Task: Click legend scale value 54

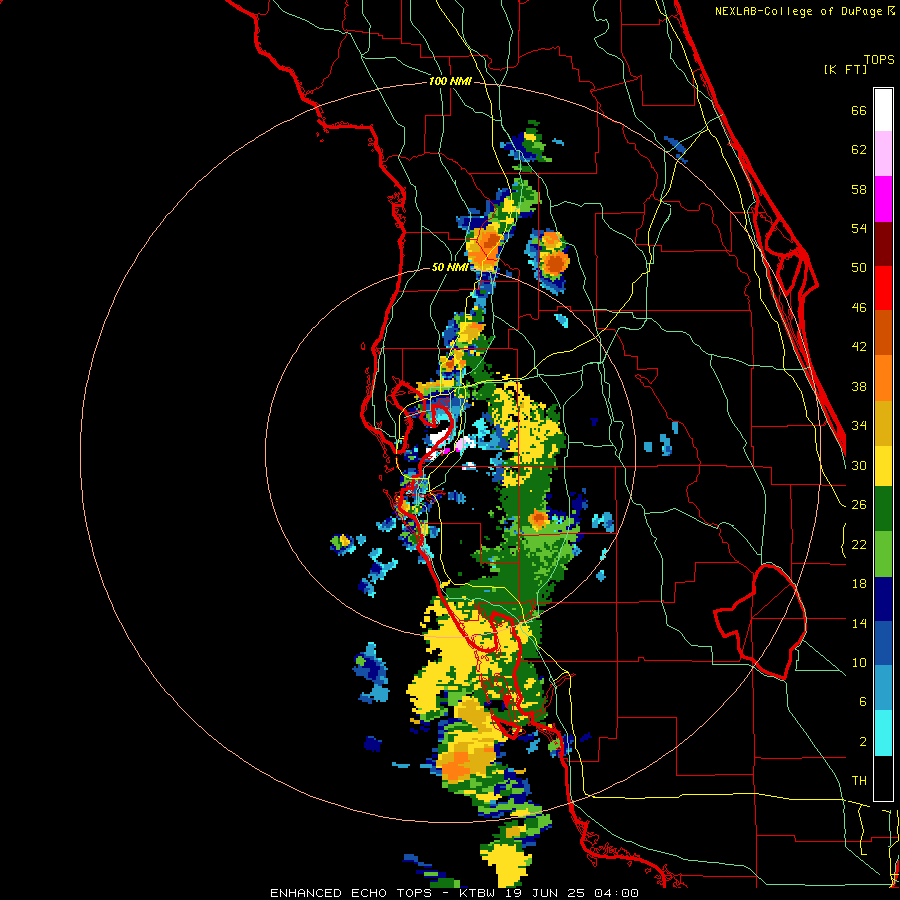Action: [859, 228]
